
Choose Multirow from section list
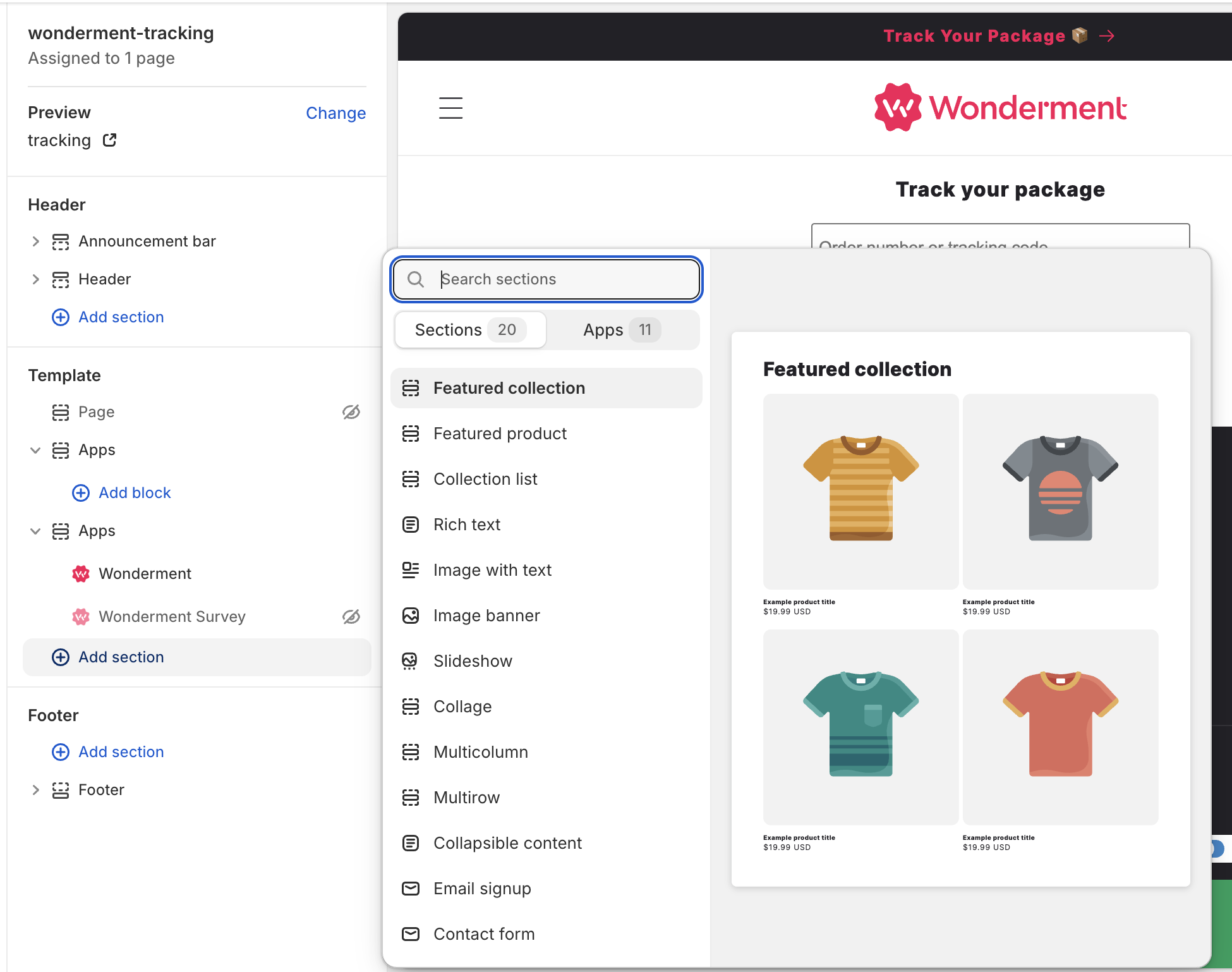click(x=547, y=798)
